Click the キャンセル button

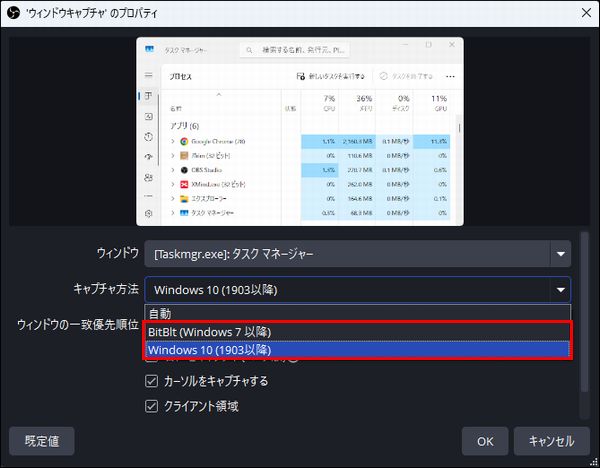coord(551,441)
